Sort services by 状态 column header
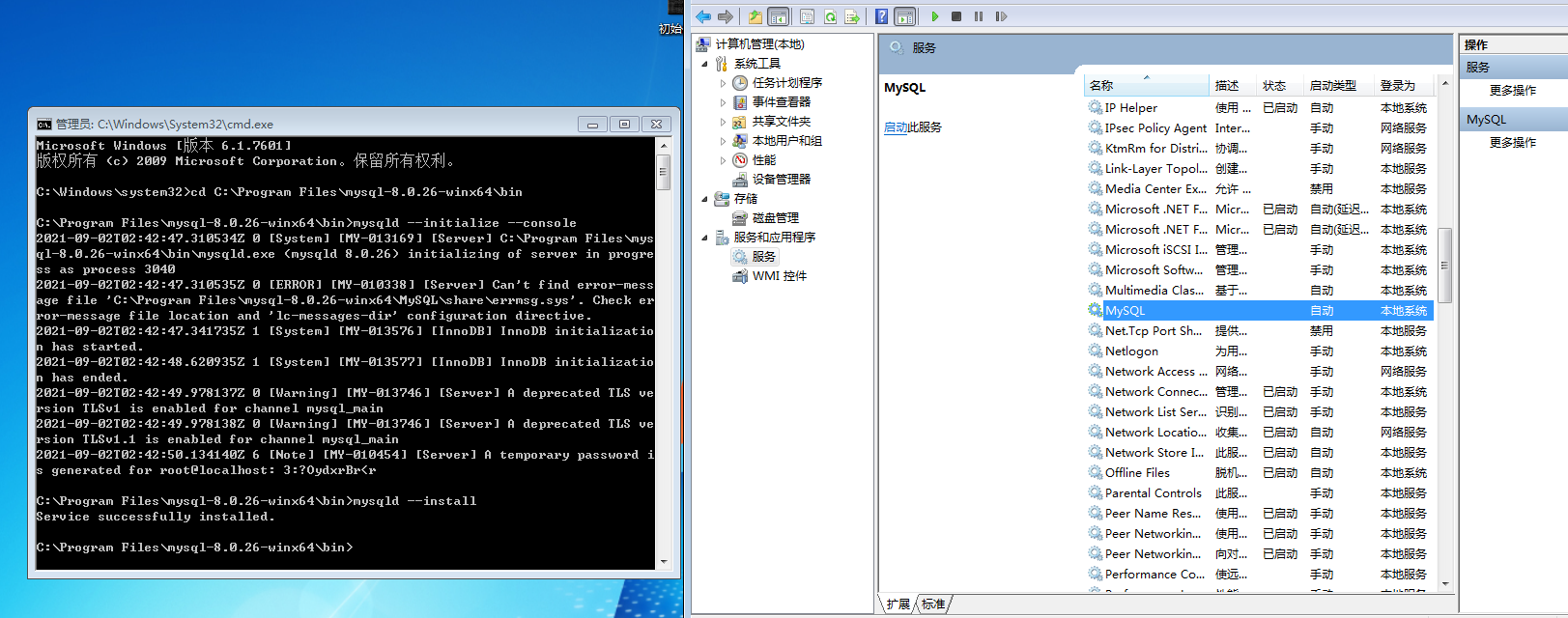The width and height of the screenshot is (1568, 618). coord(1280,85)
